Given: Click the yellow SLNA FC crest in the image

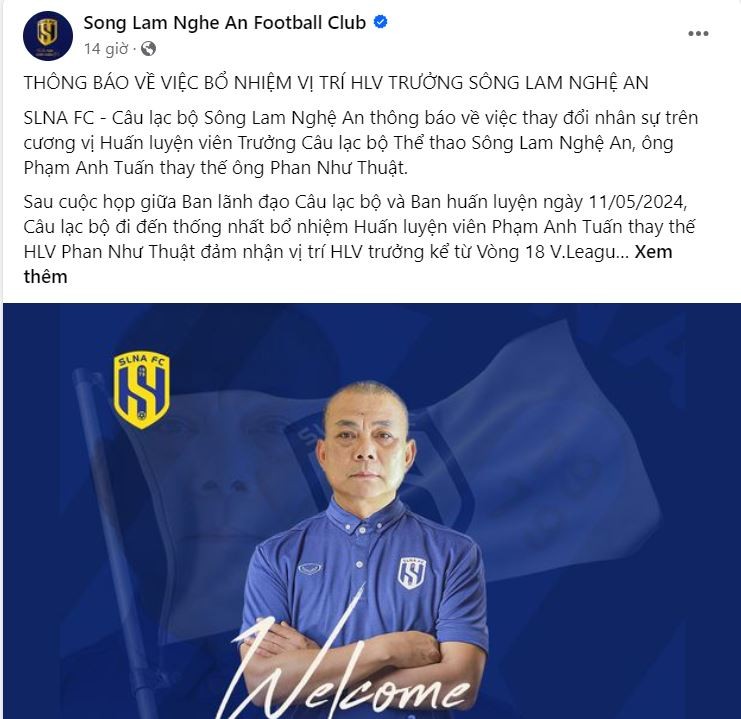Looking at the screenshot, I should coord(141,390).
